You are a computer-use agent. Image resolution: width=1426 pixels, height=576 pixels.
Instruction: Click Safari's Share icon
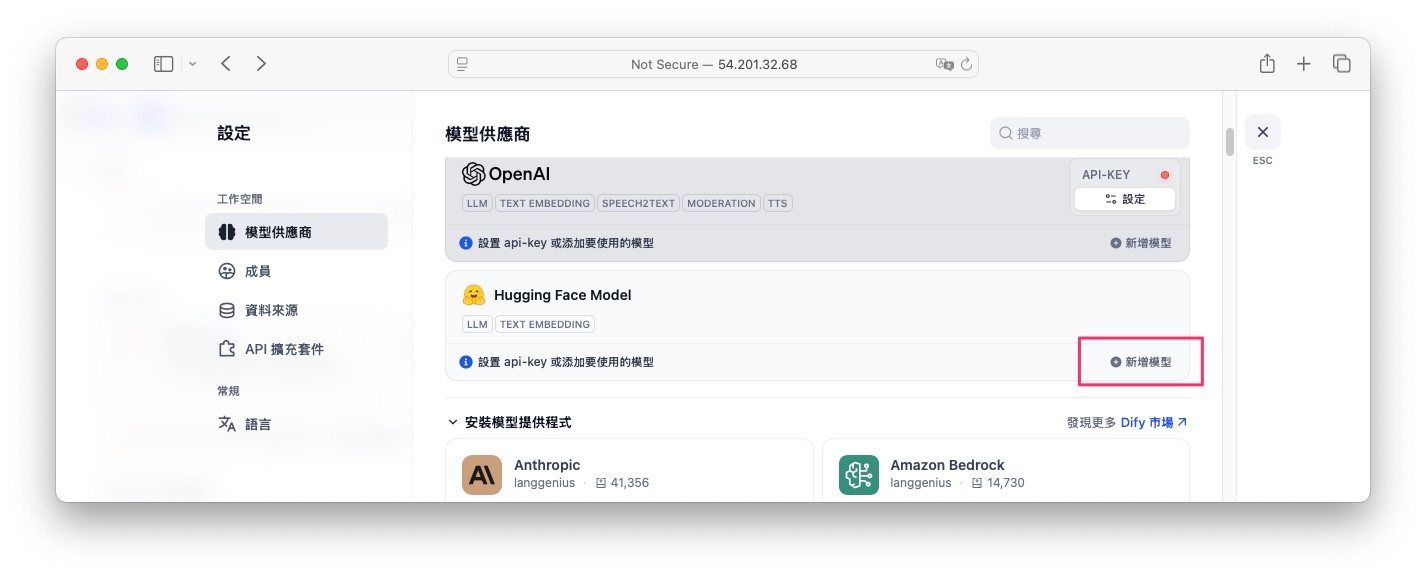(1267, 64)
